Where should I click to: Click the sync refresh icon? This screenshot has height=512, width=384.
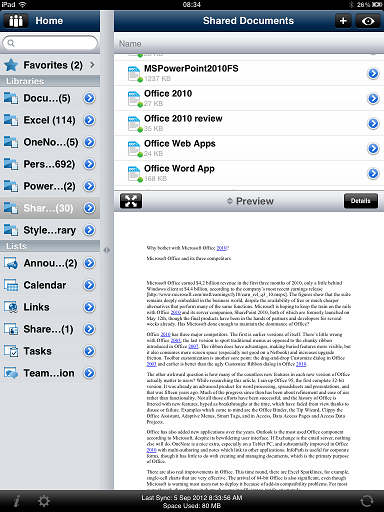tap(367, 501)
